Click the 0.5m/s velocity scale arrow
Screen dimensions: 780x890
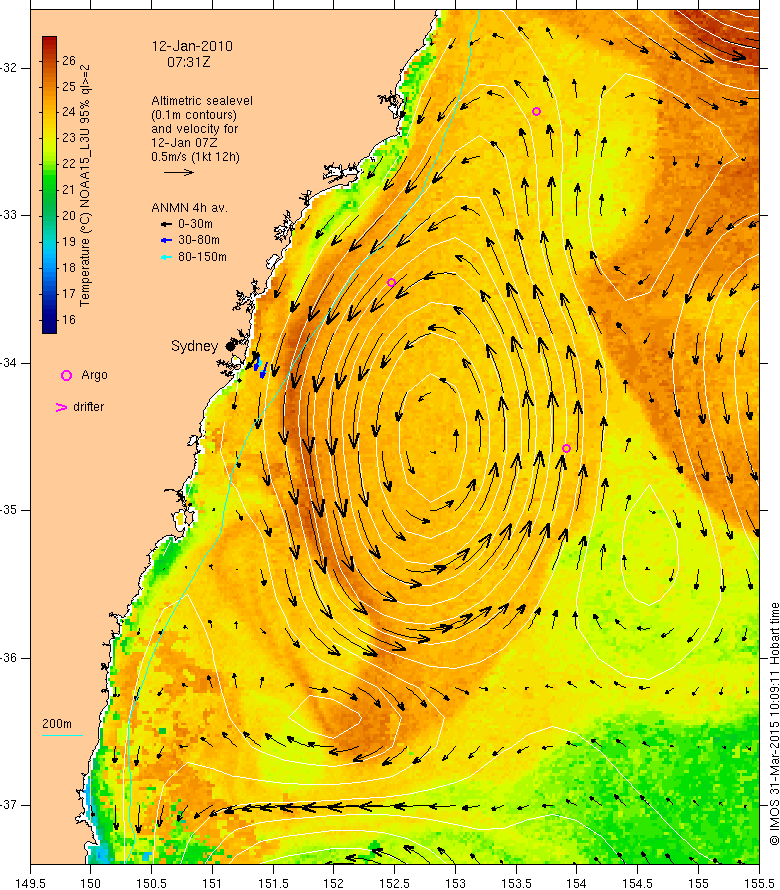point(179,172)
